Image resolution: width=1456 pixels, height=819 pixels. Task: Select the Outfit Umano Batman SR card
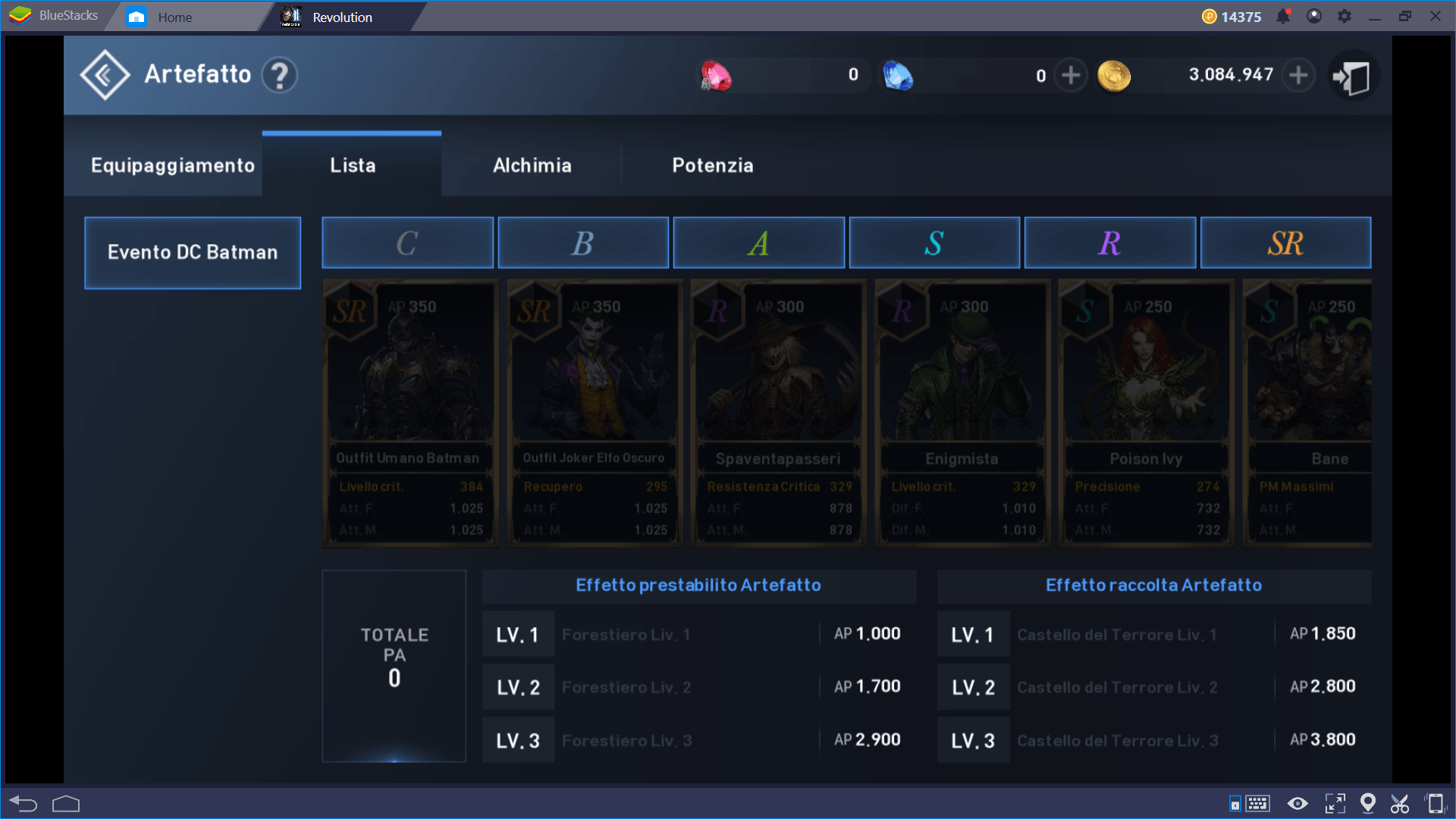[x=408, y=415]
